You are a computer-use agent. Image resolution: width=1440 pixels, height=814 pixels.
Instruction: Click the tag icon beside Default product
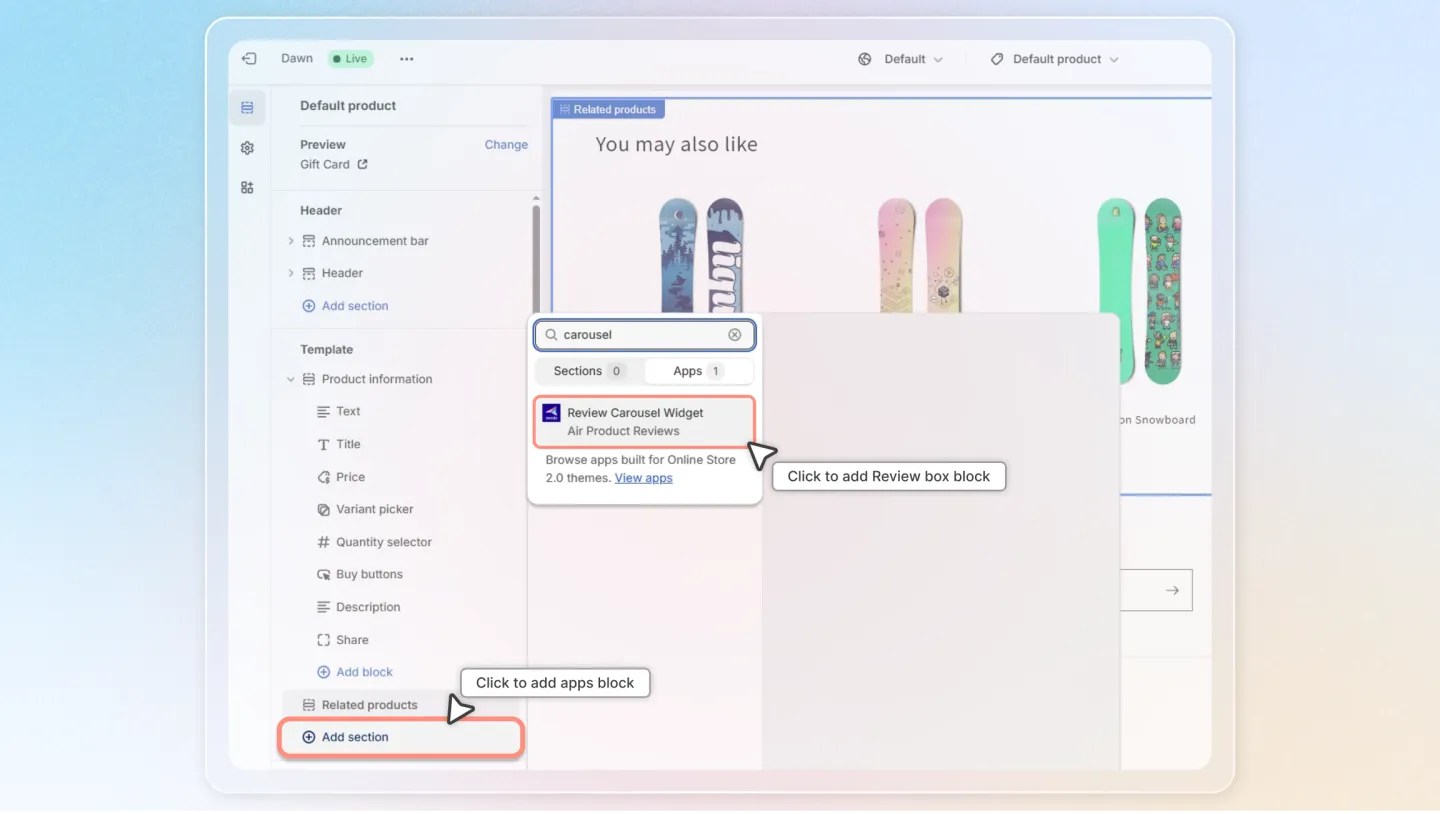click(997, 59)
